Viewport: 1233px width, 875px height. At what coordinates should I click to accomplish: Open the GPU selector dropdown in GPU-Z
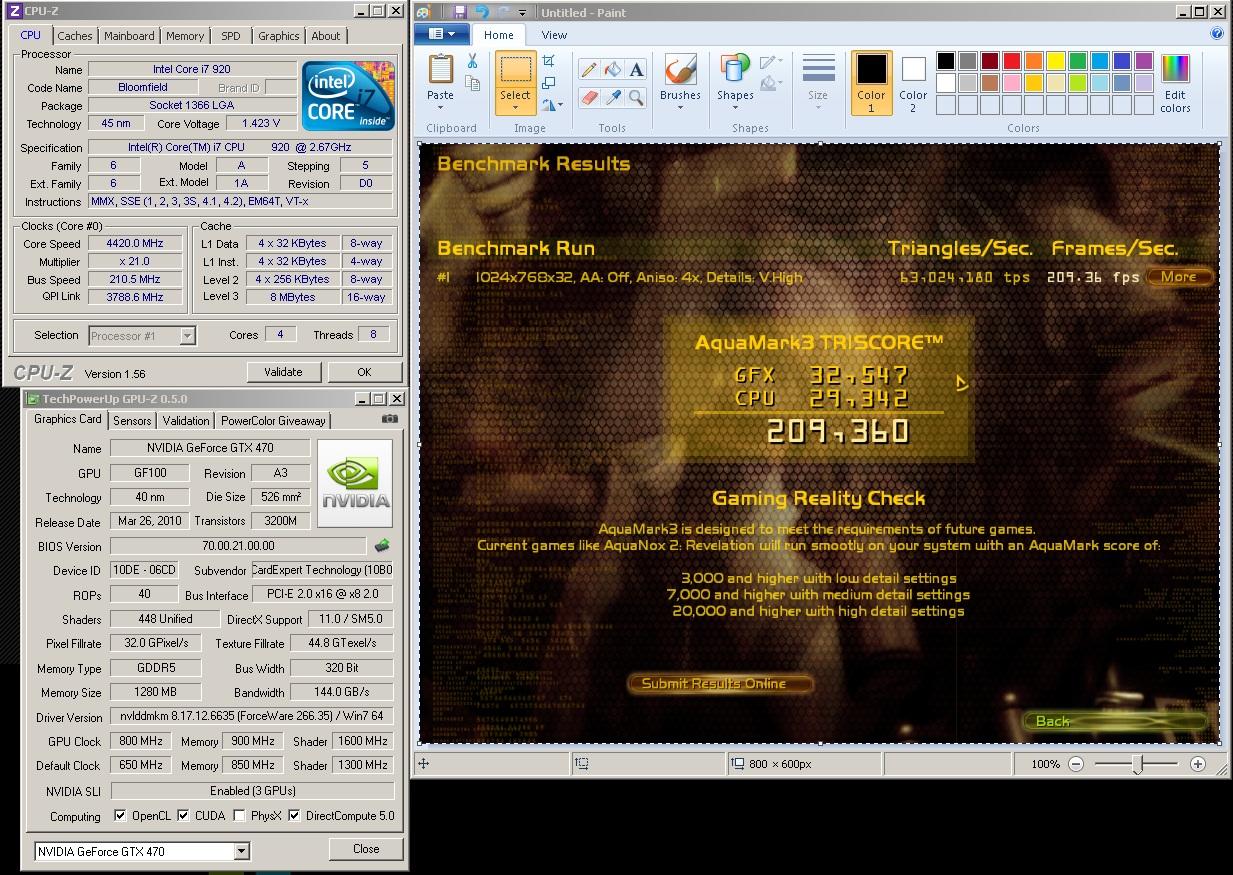click(x=241, y=851)
